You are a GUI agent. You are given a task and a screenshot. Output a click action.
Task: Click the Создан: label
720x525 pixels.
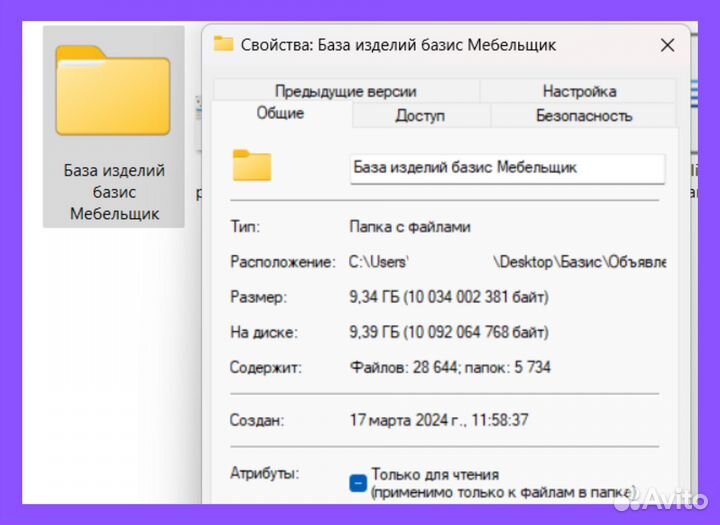(257, 420)
